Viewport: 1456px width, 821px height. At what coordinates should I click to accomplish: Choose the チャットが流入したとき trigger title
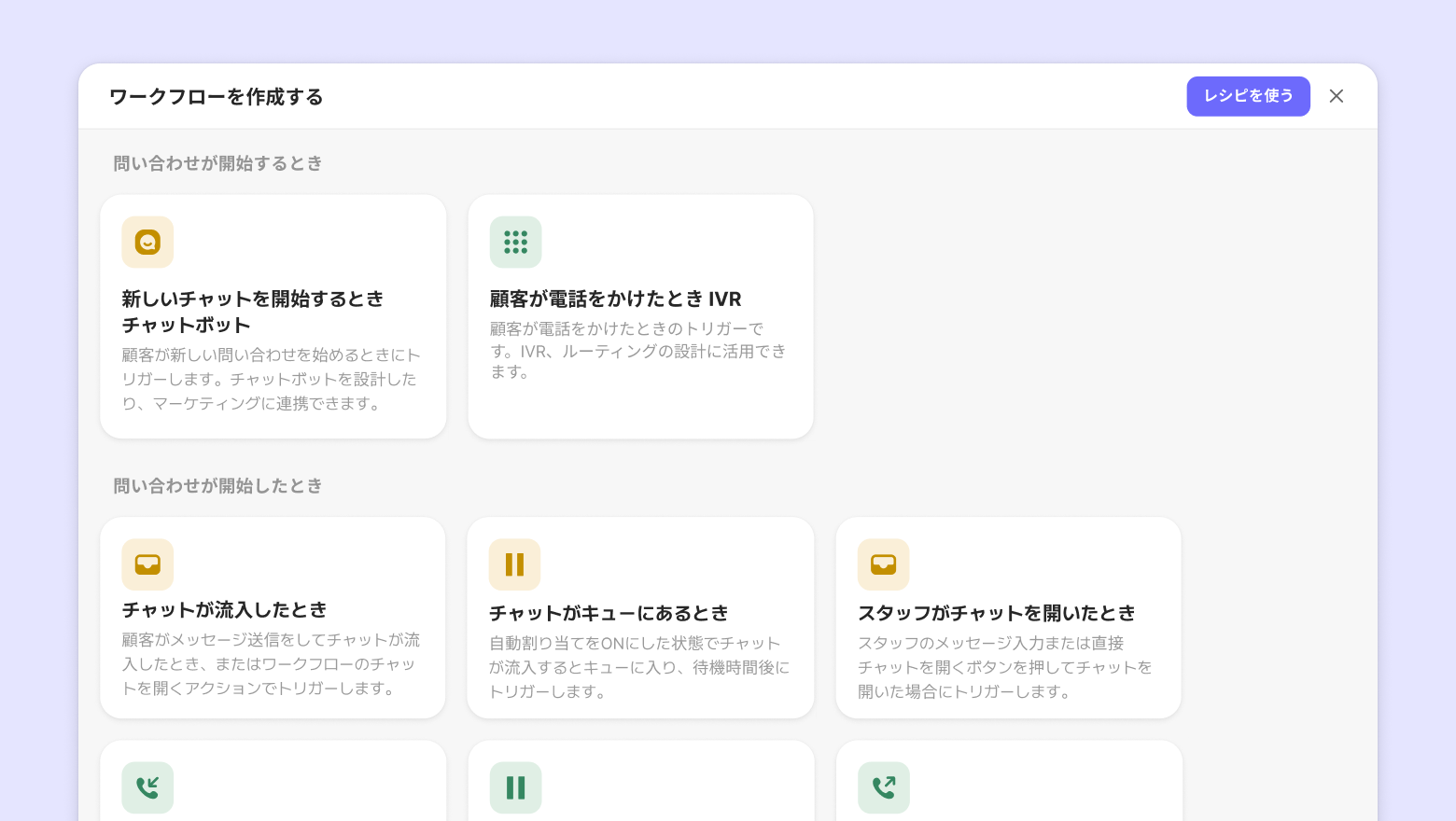pos(225,610)
